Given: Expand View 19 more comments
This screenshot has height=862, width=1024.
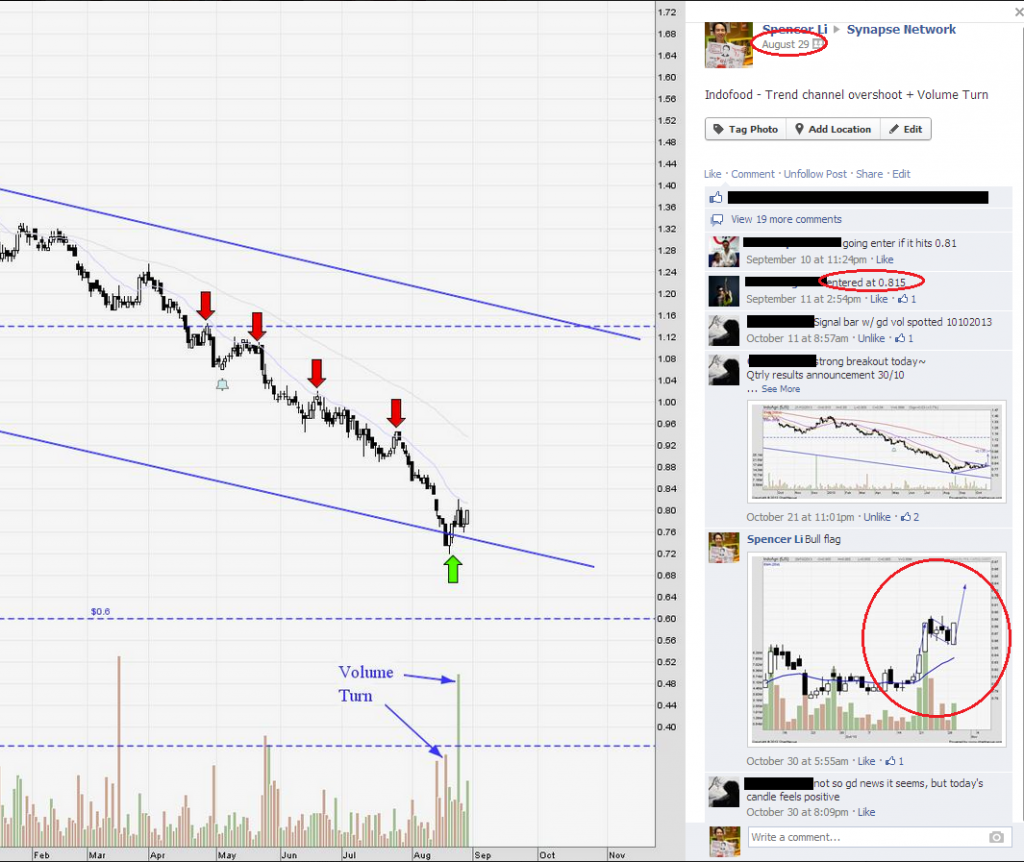Looking at the screenshot, I should (786, 219).
